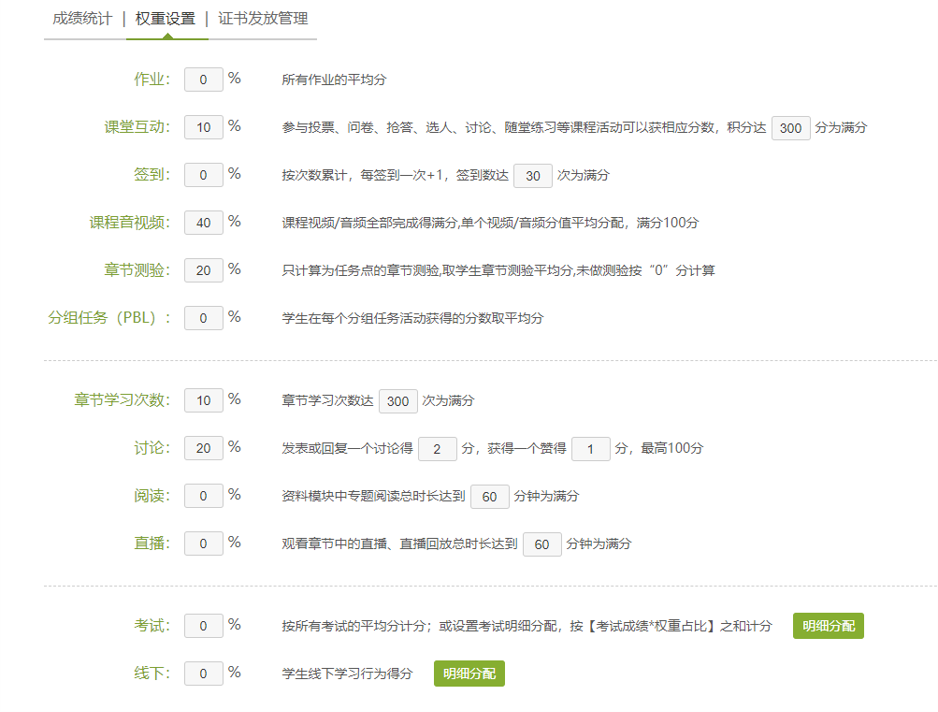Click the 阅读 minutes field showing 60
This screenshot has height=712, width=938.
point(489,496)
